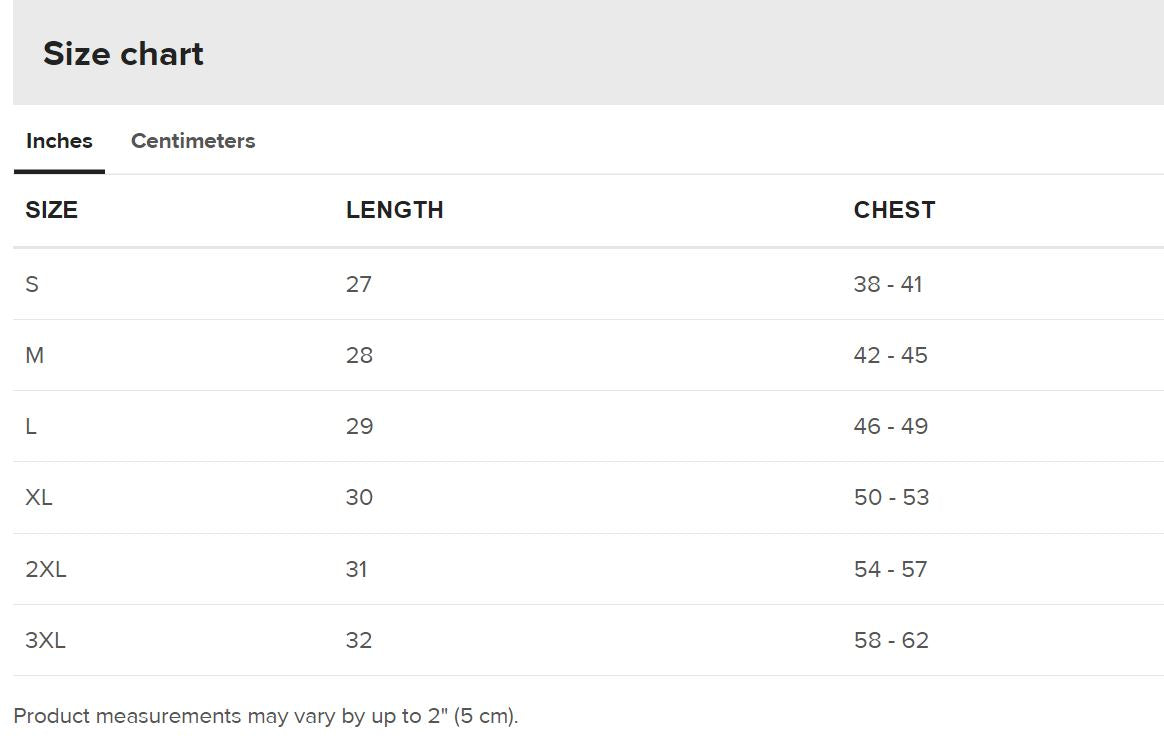1164x741 pixels.
Task: Select the L size row label
Action: click(31, 426)
